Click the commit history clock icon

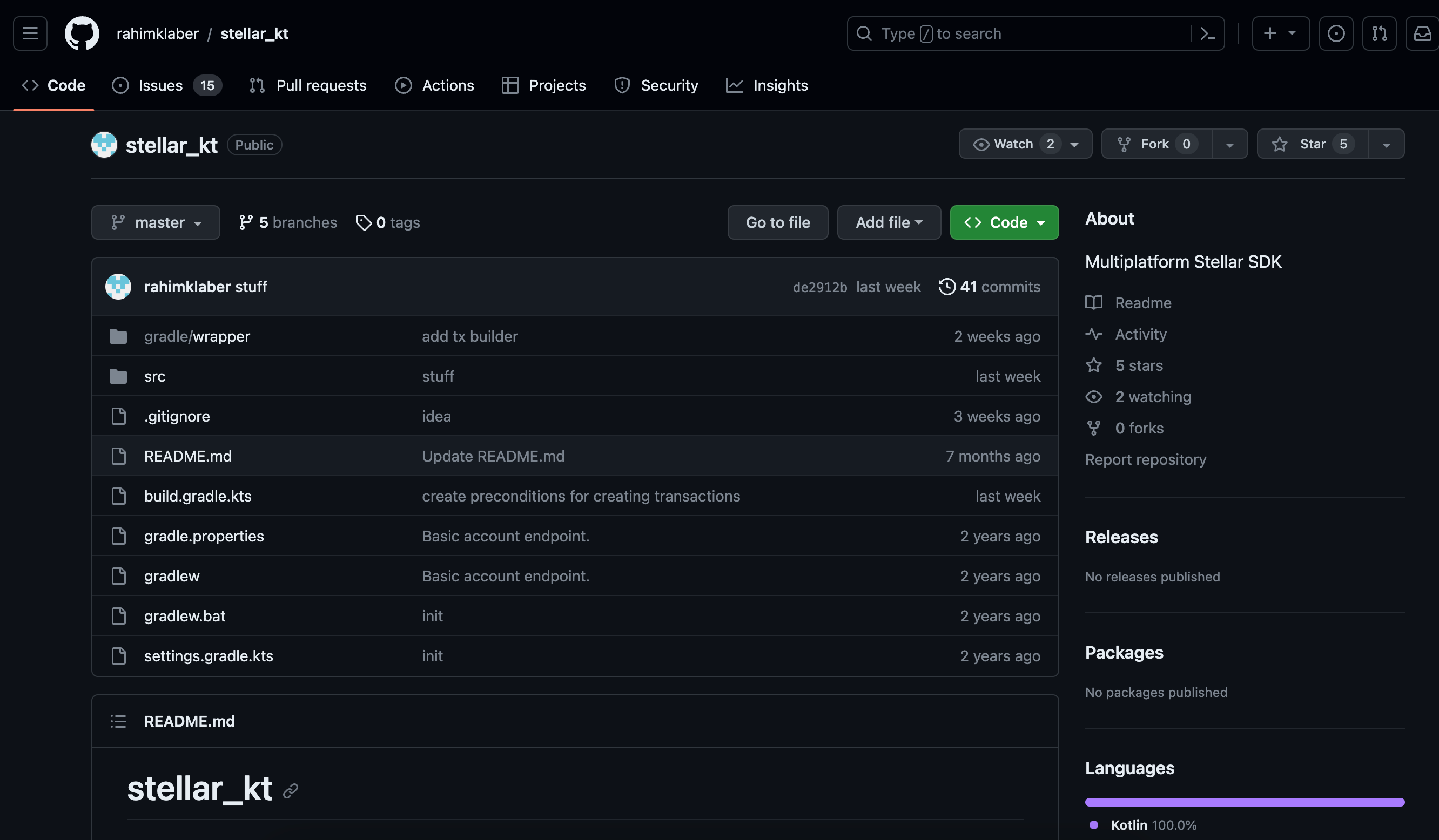click(x=946, y=287)
